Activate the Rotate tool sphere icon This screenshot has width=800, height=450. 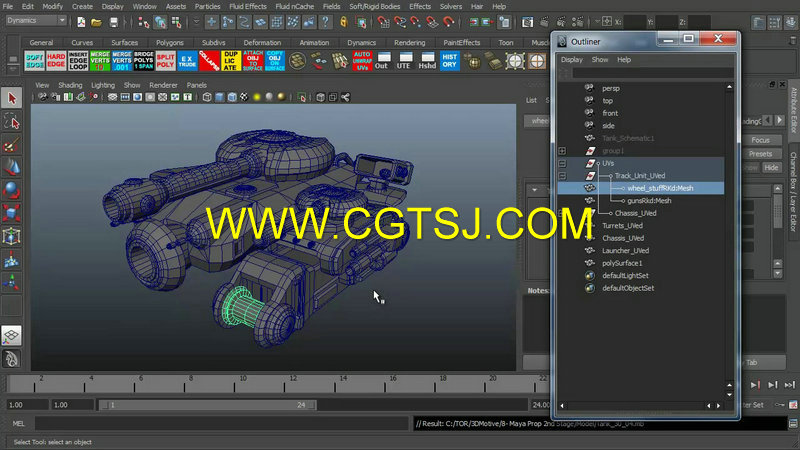[11, 190]
